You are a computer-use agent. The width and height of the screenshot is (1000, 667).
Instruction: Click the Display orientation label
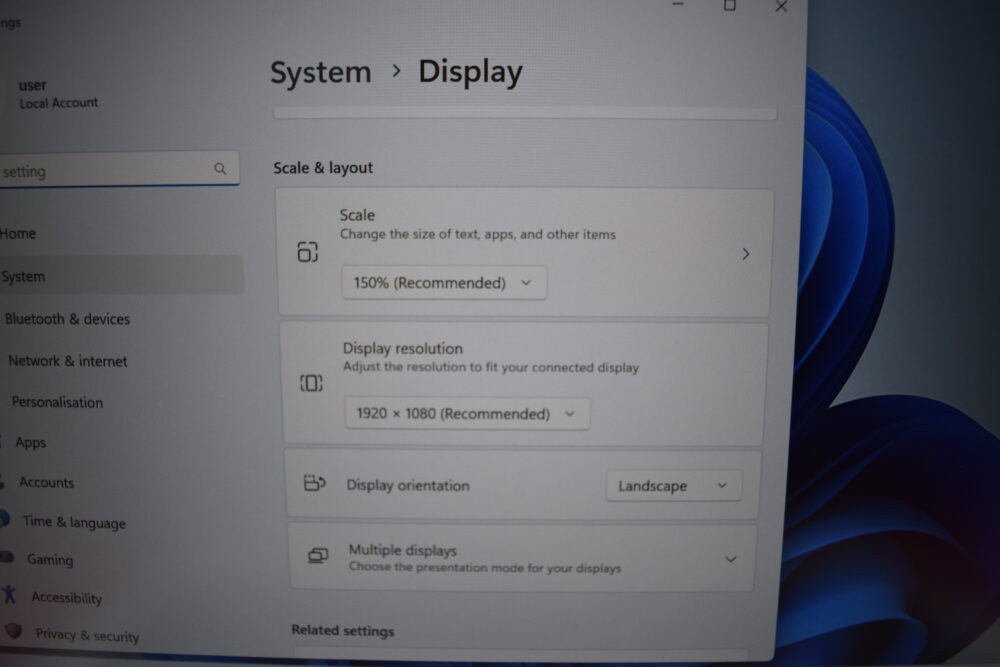(408, 485)
